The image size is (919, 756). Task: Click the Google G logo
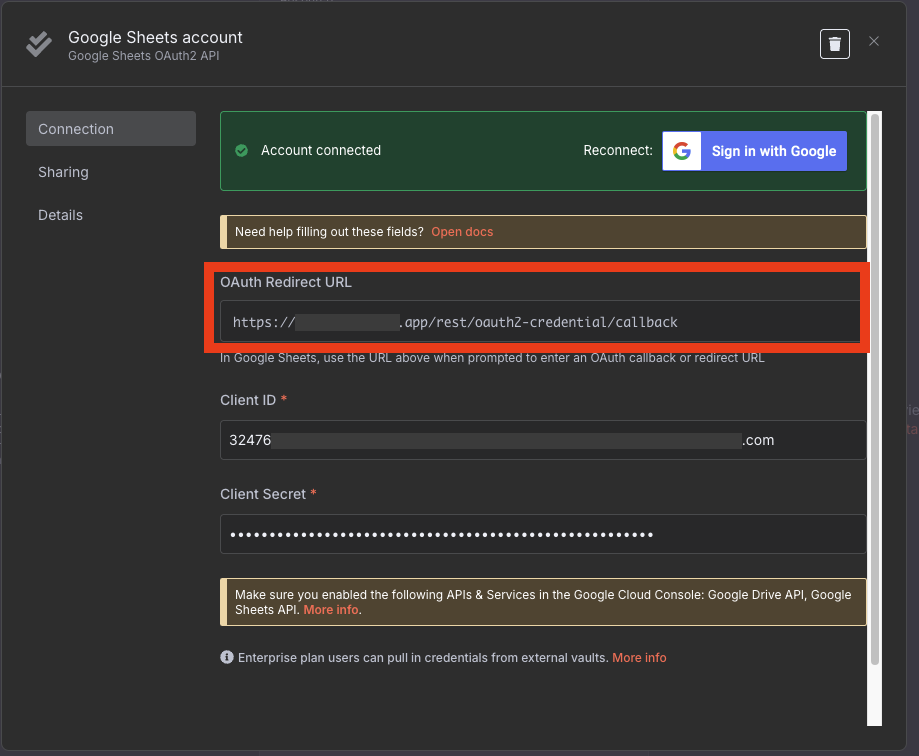coord(682,151)
